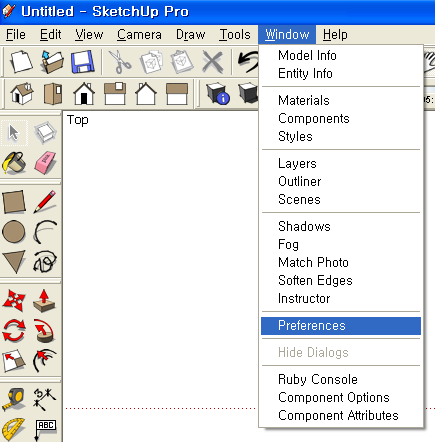The image size is (435, 442).
Task: Choose Styles in the menu
Action: pos(341,136)
